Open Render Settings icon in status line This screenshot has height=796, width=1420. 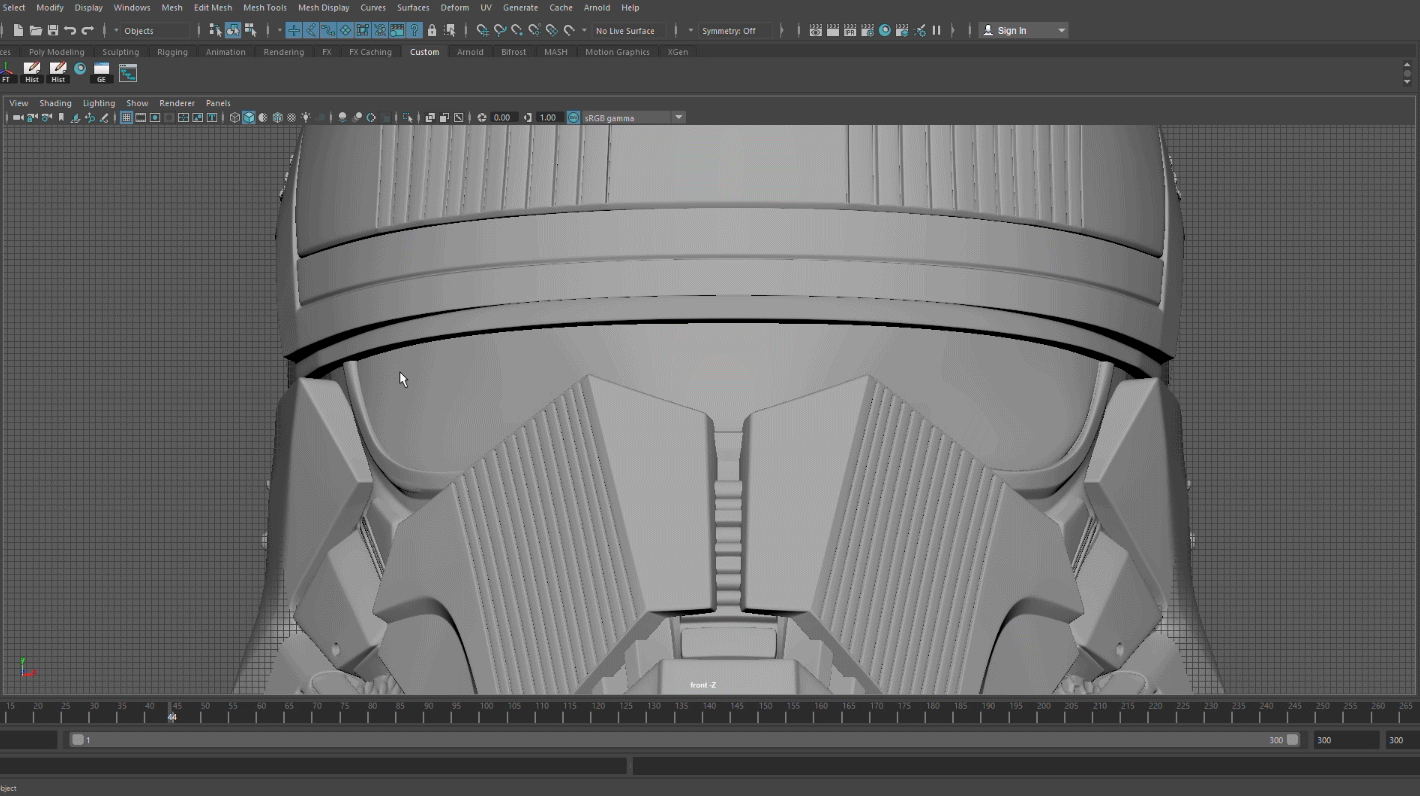point(867,30)
